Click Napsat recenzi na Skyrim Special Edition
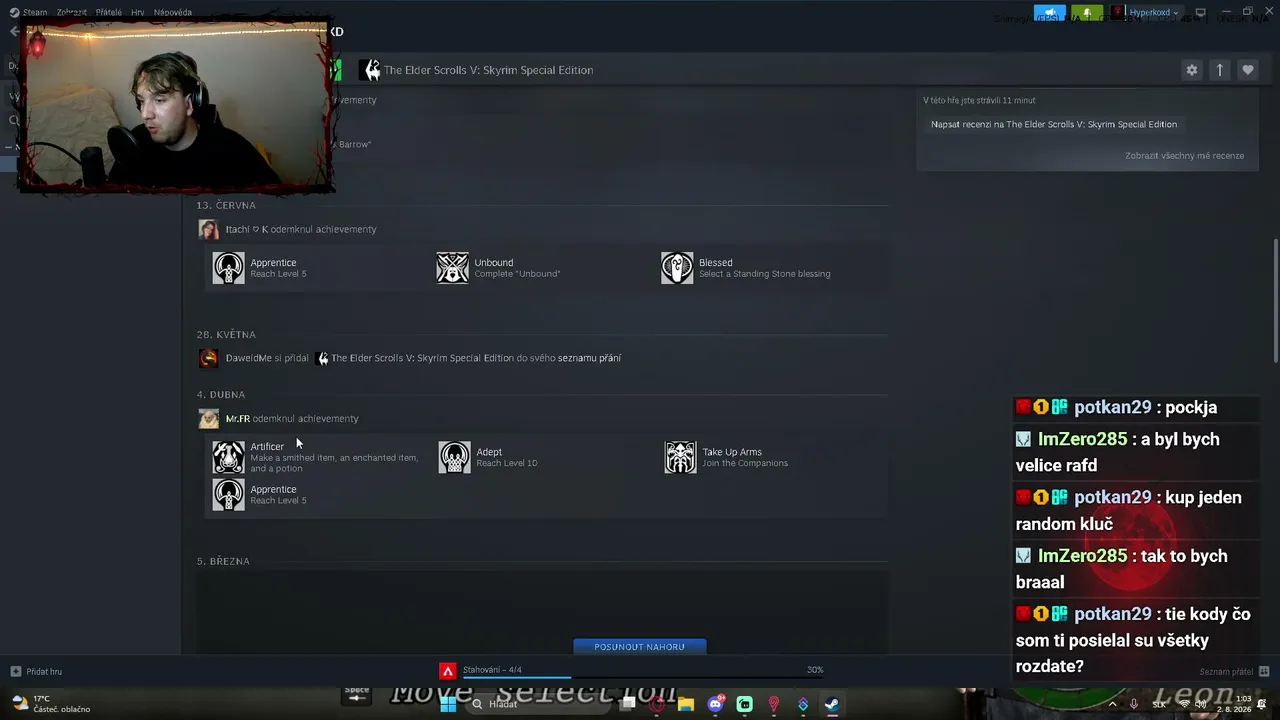1280x720 pixels. pyautogui.click(x=1054, y=125)
